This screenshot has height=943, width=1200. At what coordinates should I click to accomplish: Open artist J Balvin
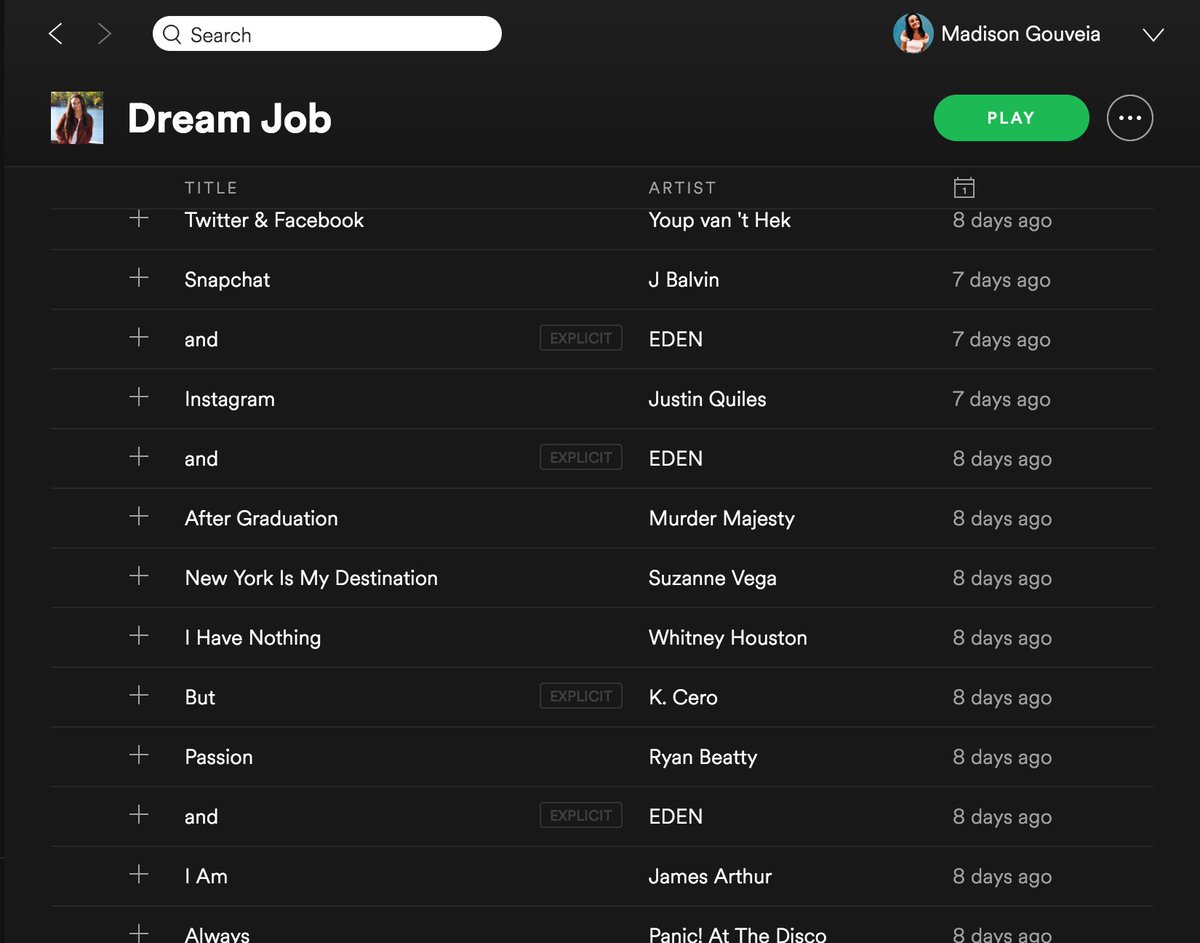click(683, 280)
